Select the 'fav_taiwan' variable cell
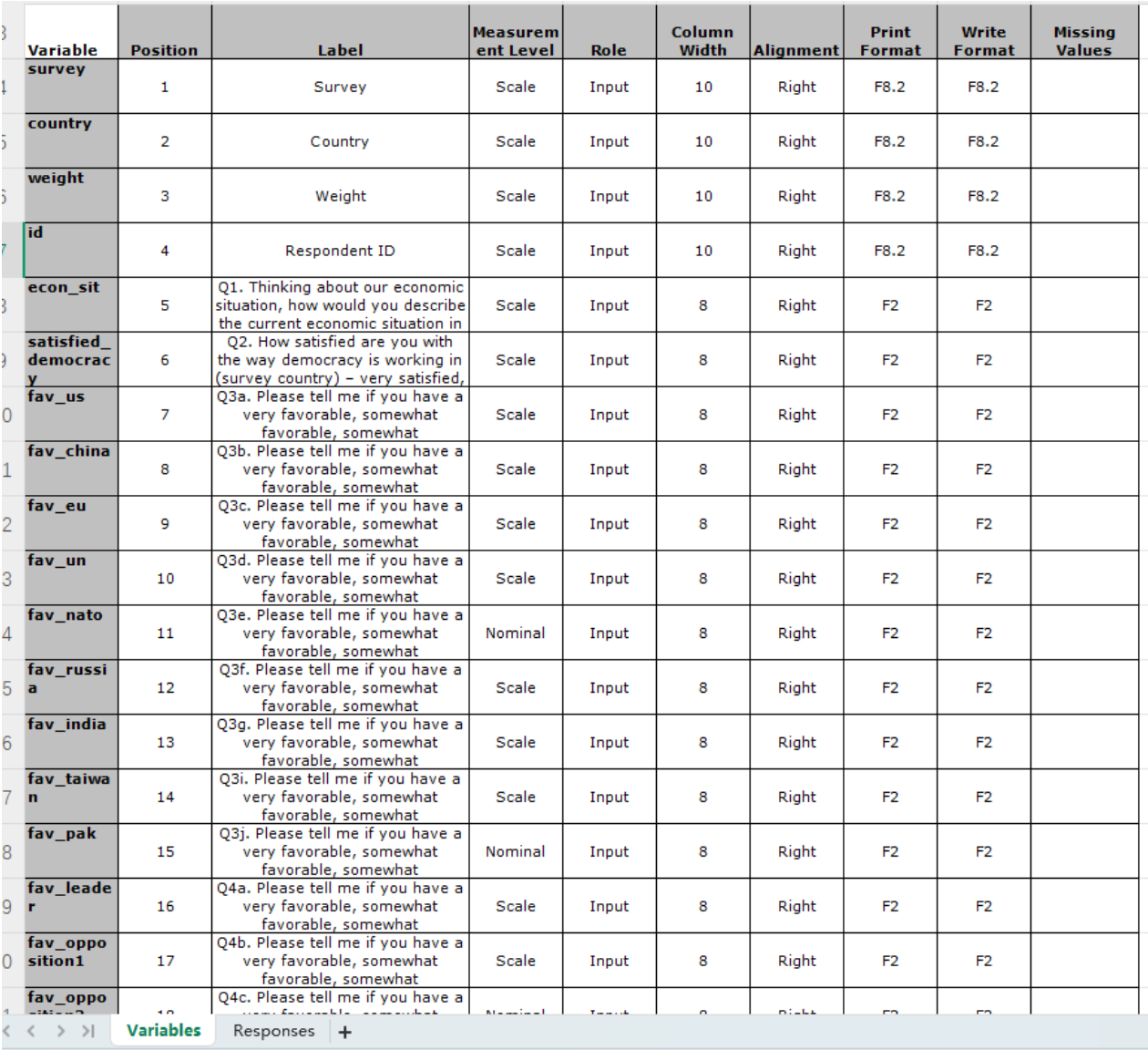This screenshot has height=1050, width=1148. [x=71, y=798]
